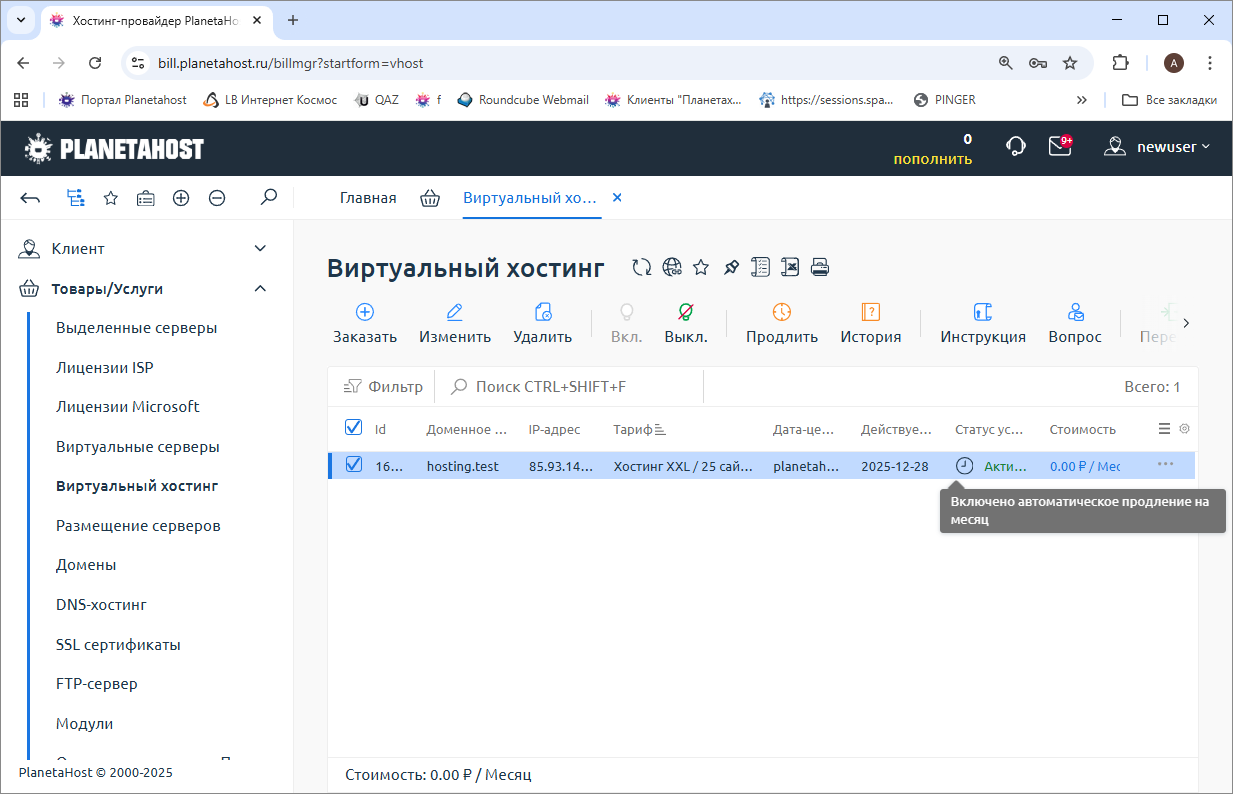The image size is (1233, 794).
Task: Click the Заказать (order) toolbar icon
Action: pyautogui.click(x=365, y=312)
